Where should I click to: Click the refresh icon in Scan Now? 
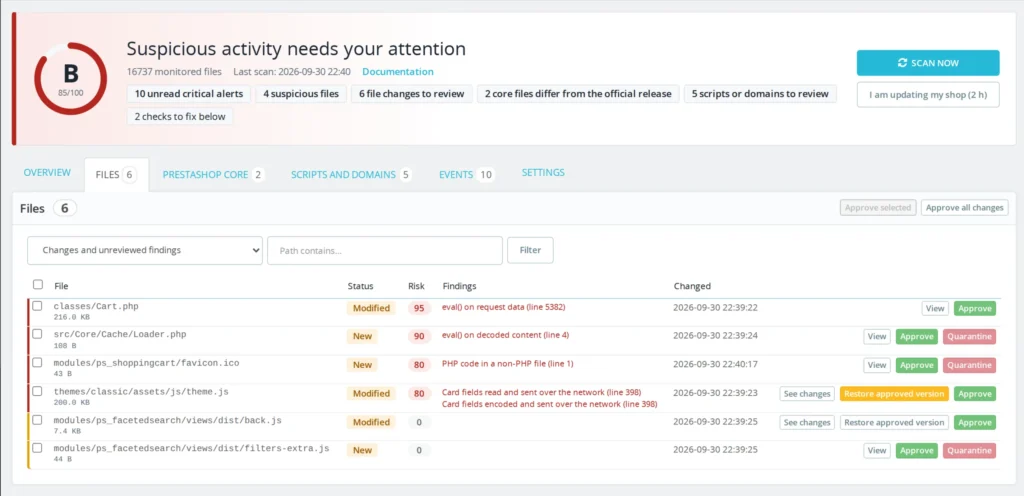(903, 63)
